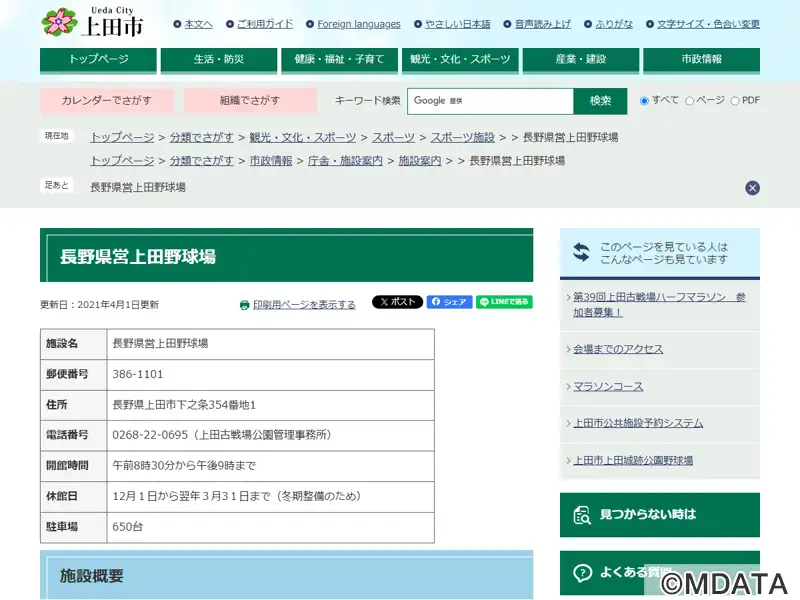Viewport: 800px width, 600px height.
Task: Open the 市政情報 navigation tab
Action: pos(702,60)
